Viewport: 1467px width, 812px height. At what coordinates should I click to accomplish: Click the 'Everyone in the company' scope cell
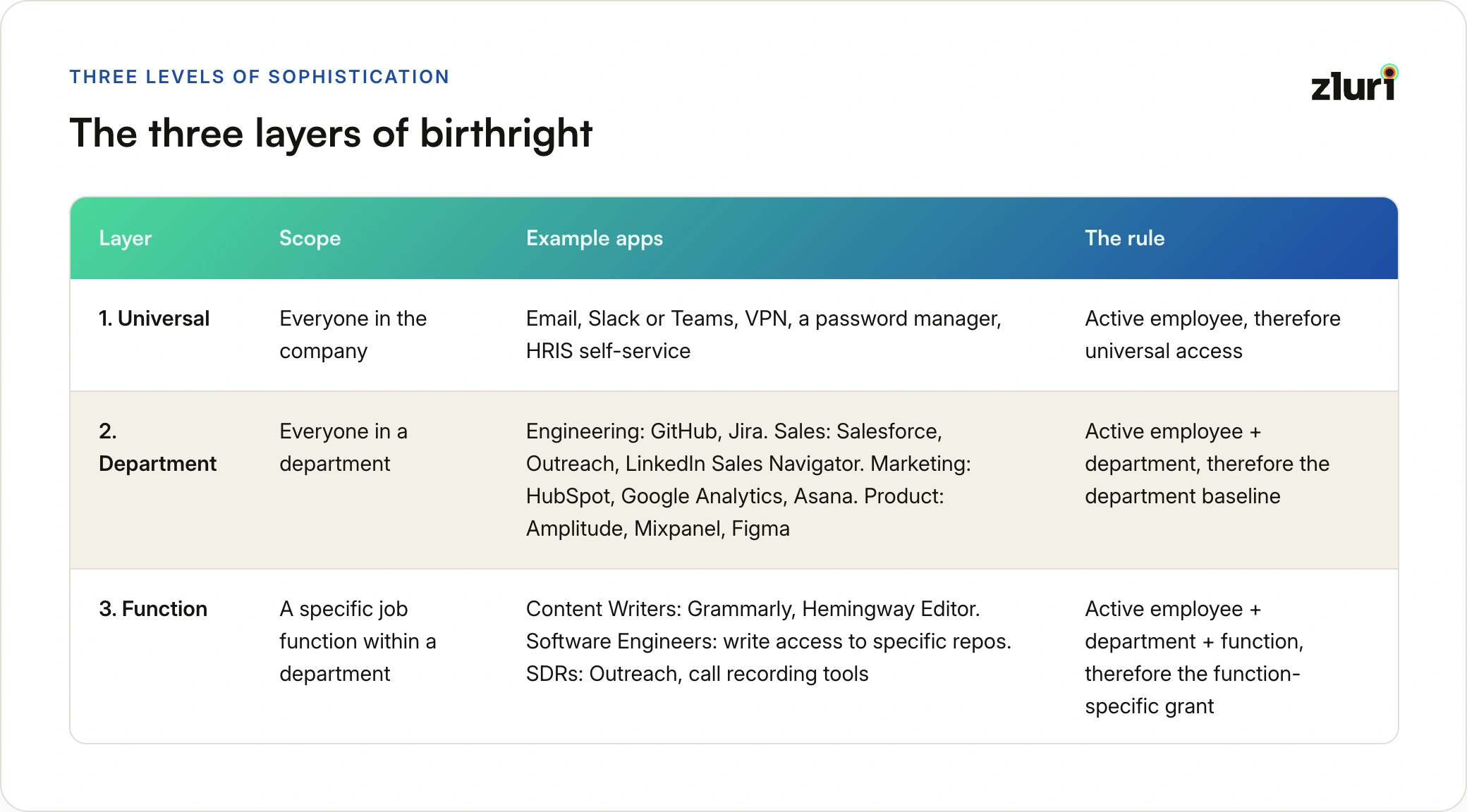[x=353, y=335]
